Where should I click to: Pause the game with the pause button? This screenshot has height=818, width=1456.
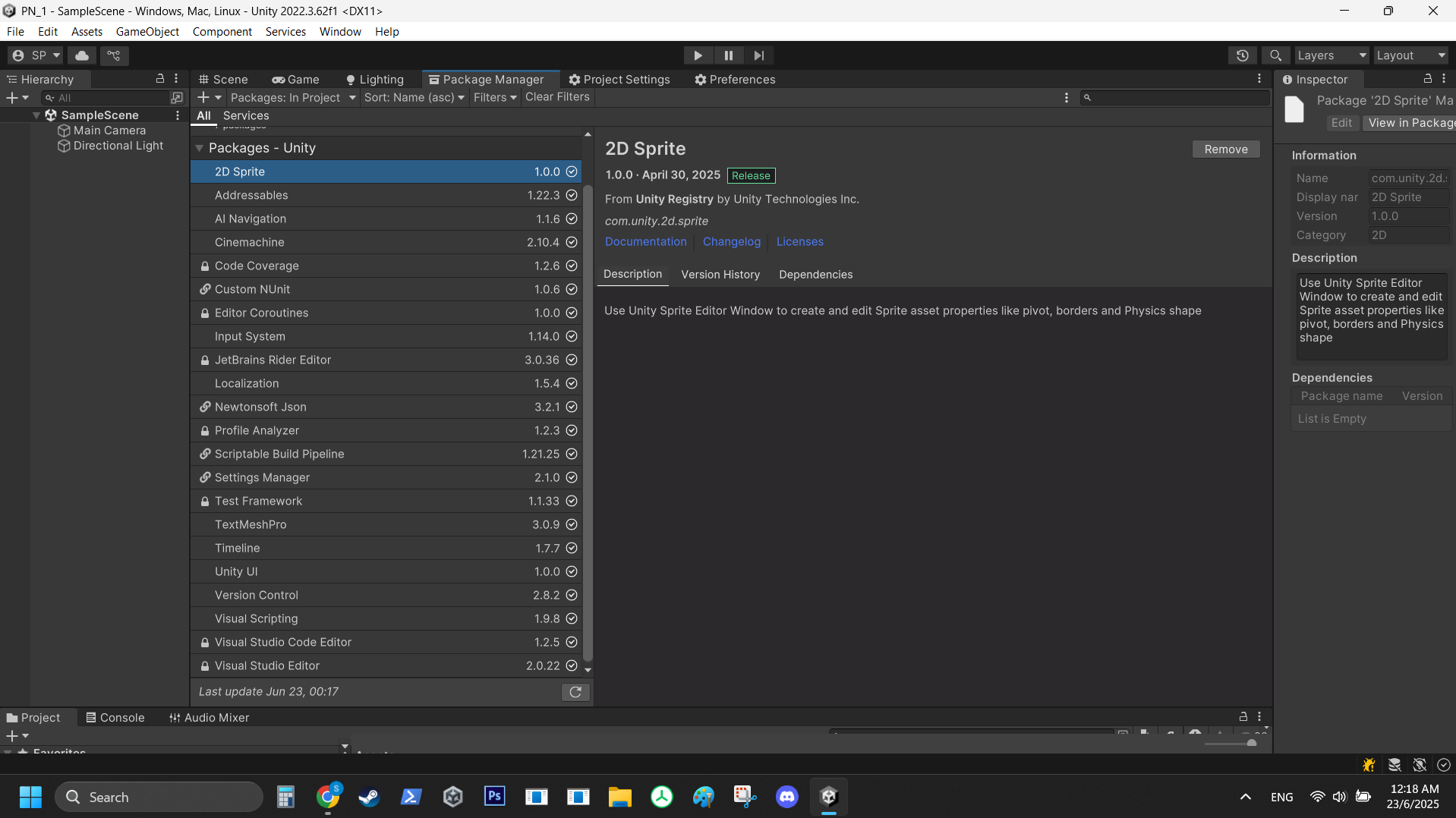tap(728, 55)
